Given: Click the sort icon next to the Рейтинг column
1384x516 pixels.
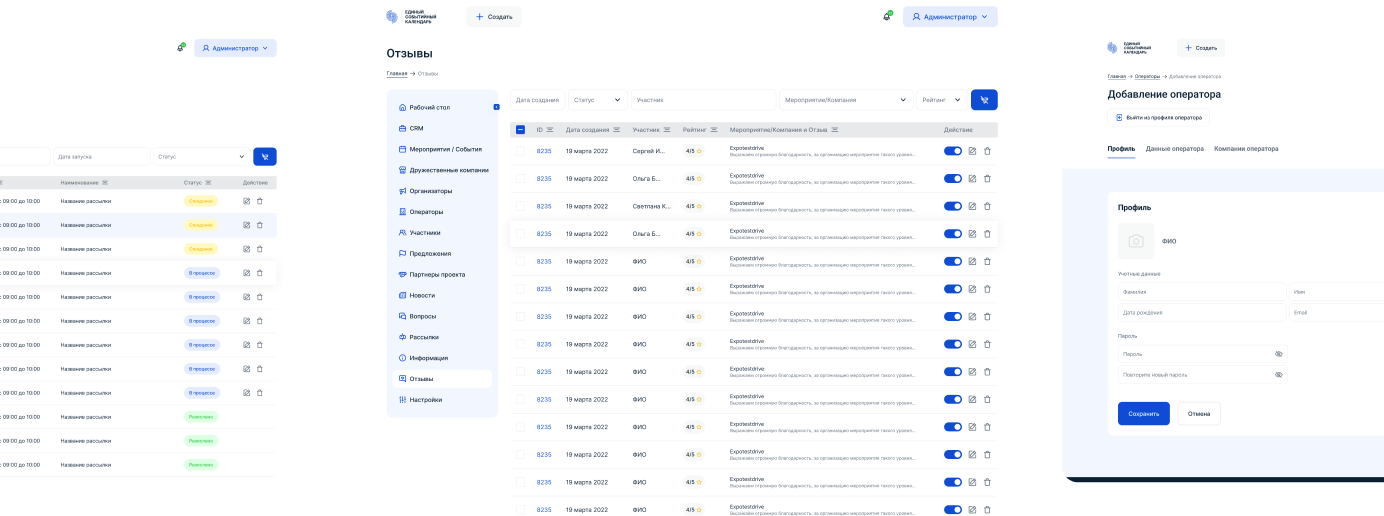Looking at the screenshot, I should (714, 130).
